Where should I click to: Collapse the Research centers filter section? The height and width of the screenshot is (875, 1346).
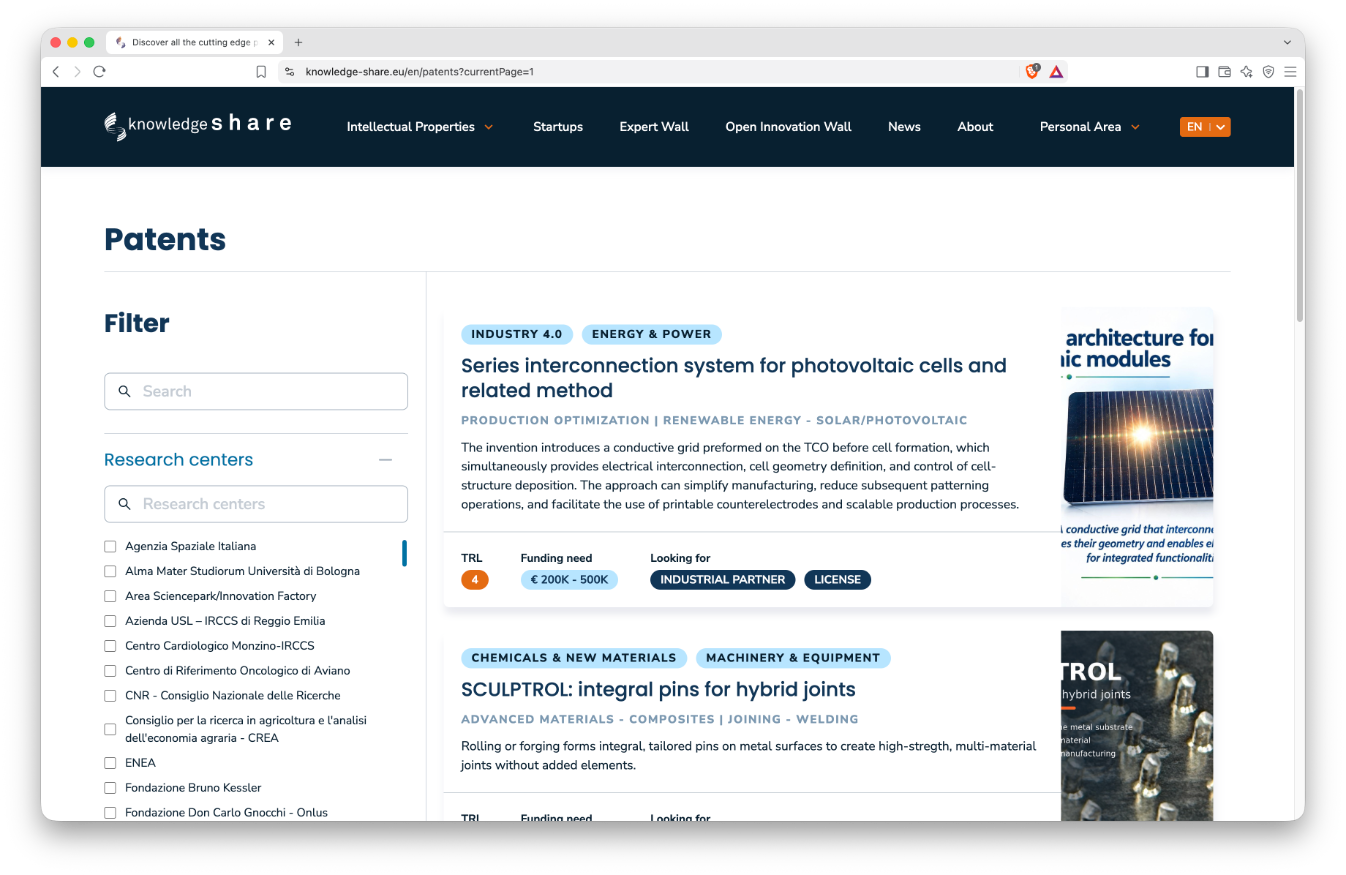point(385,460)
